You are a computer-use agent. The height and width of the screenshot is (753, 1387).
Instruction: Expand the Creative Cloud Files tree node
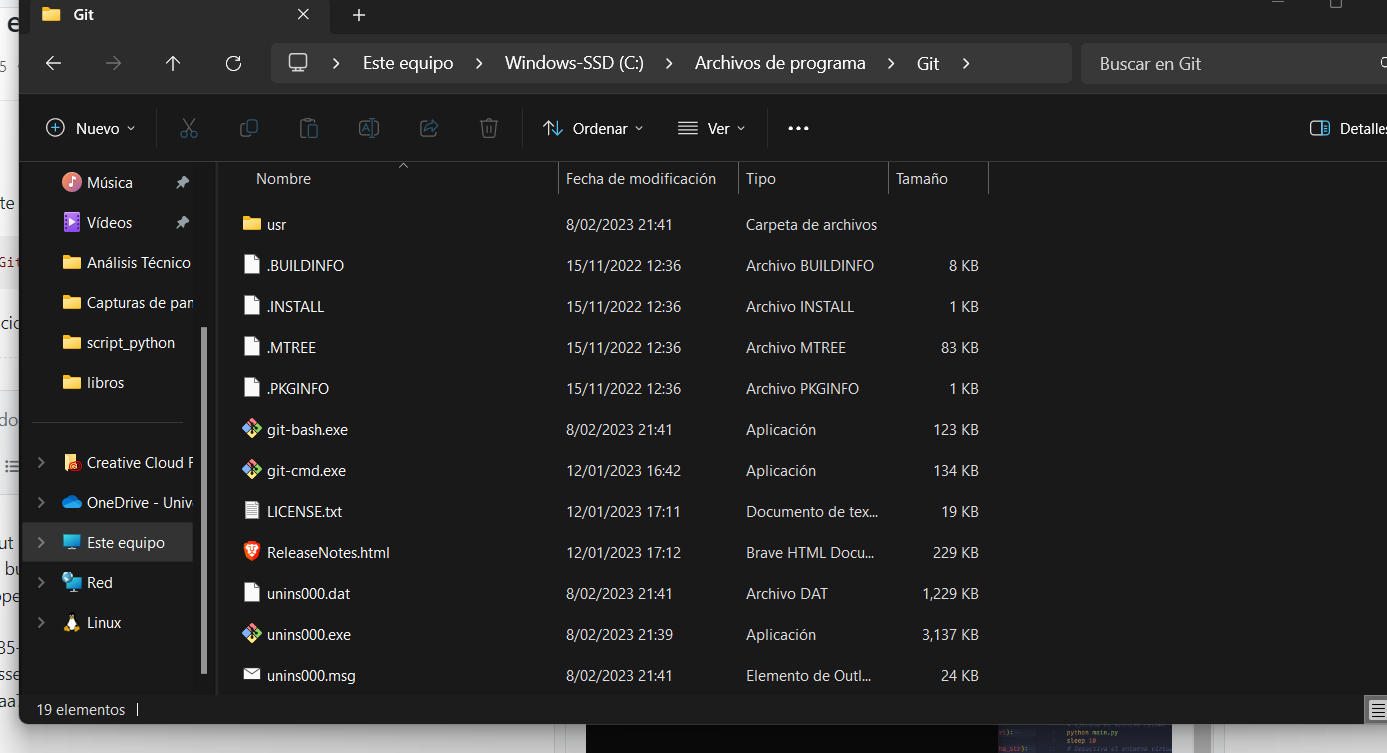[41, 463]
